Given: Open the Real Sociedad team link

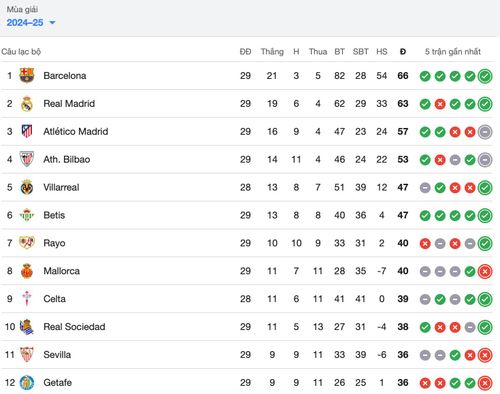Looking at the screenshot, I should click(74, 327).
